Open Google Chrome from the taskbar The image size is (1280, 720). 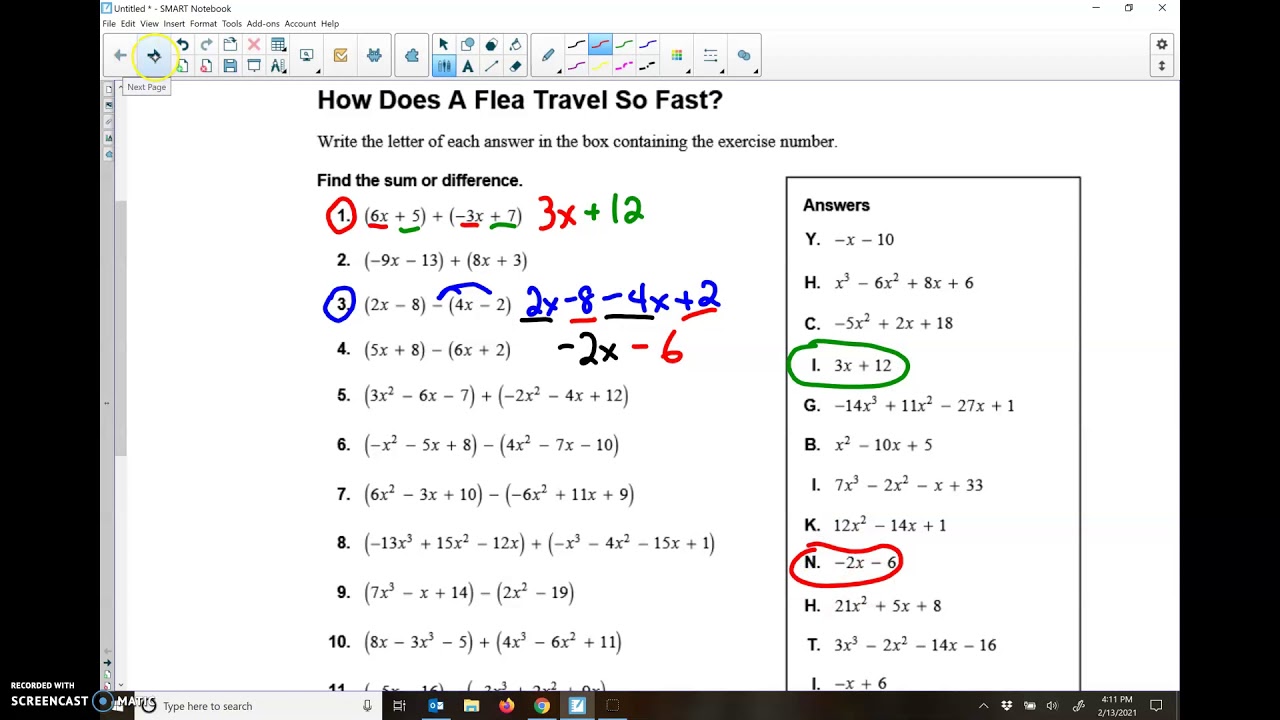coord(541,706)
